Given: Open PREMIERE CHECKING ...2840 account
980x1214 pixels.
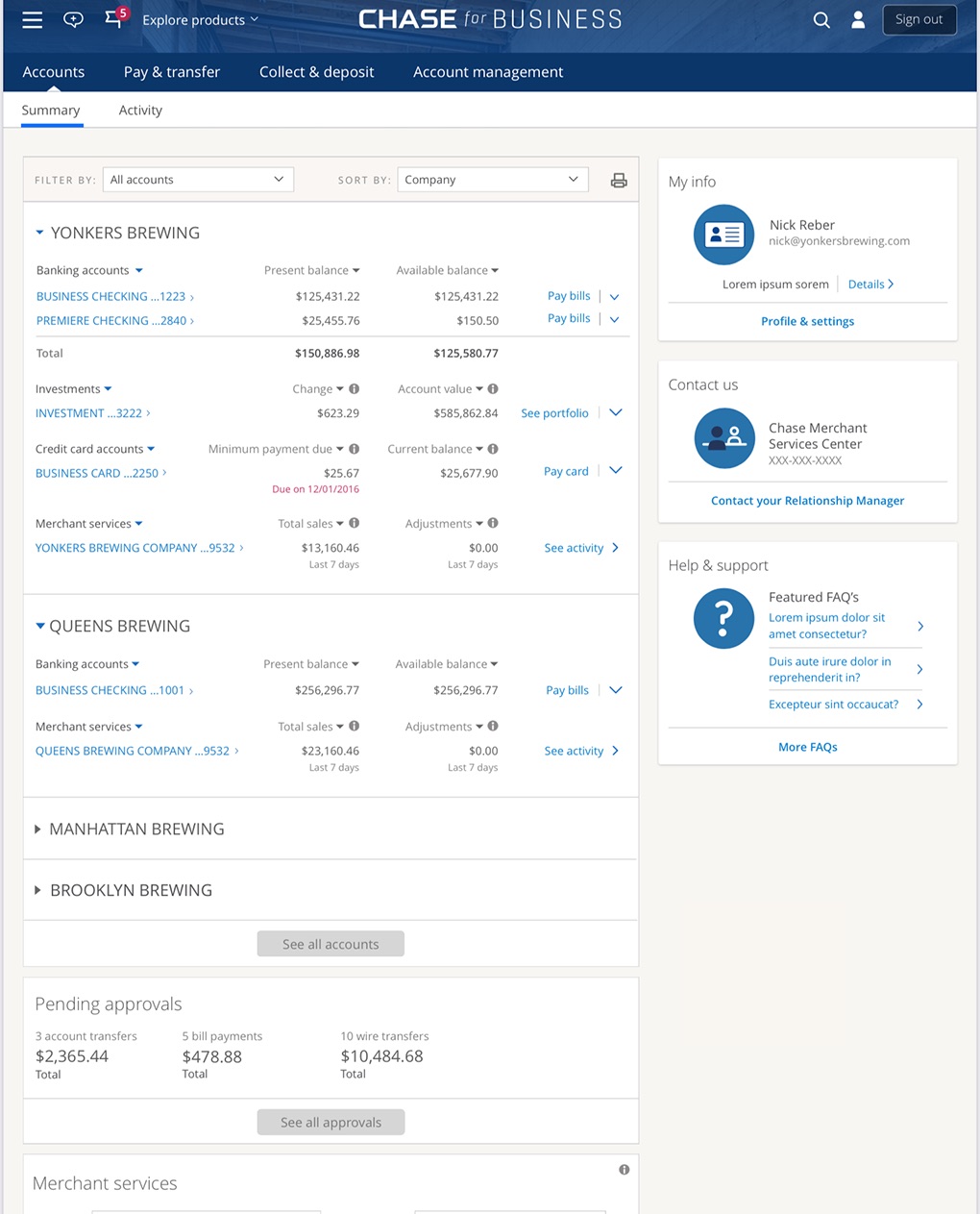Looking at the screenshot, I should pos(114,321).
